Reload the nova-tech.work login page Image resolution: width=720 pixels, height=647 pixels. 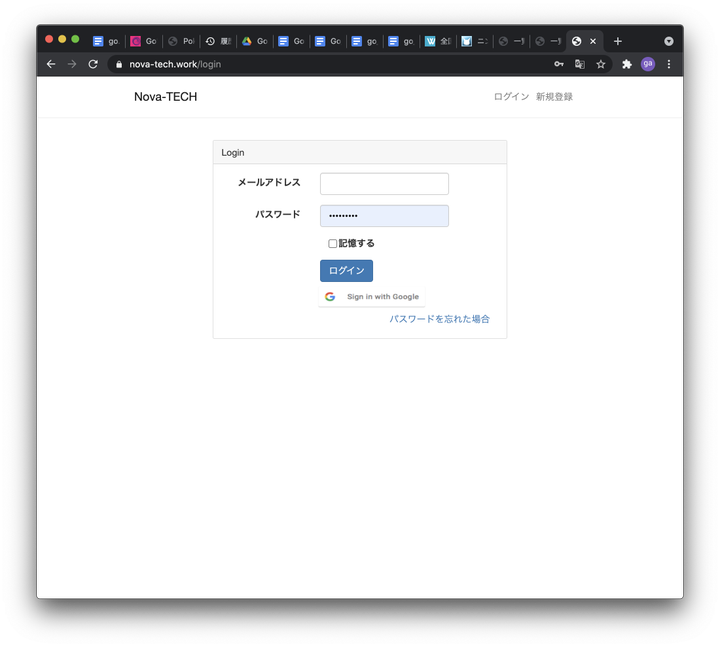pos(93,64)
